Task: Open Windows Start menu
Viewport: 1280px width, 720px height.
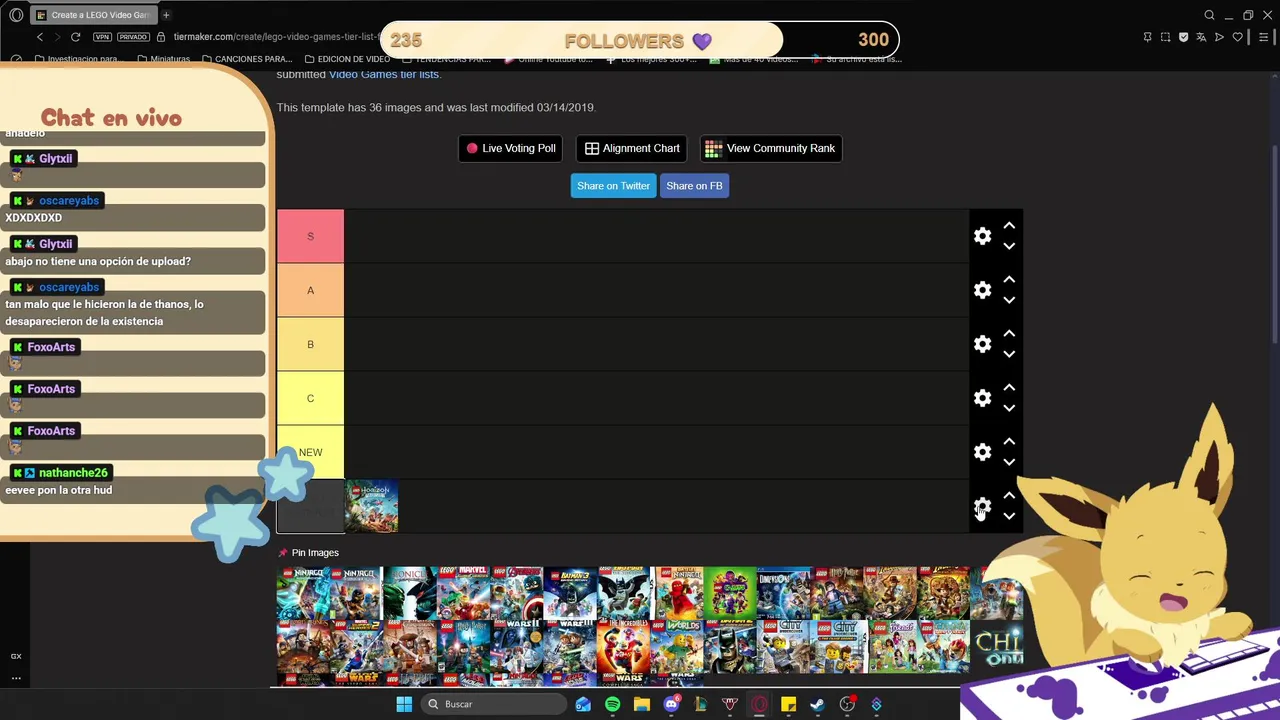Action: (404, 704)
